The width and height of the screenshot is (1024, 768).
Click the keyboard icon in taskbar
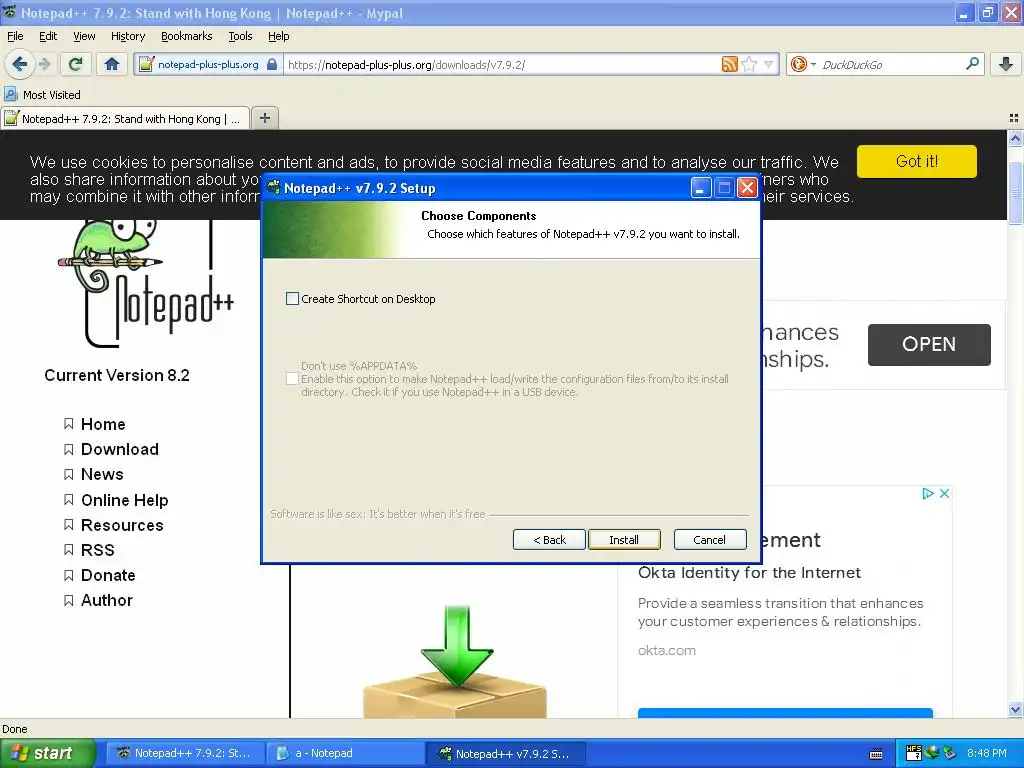876,754
